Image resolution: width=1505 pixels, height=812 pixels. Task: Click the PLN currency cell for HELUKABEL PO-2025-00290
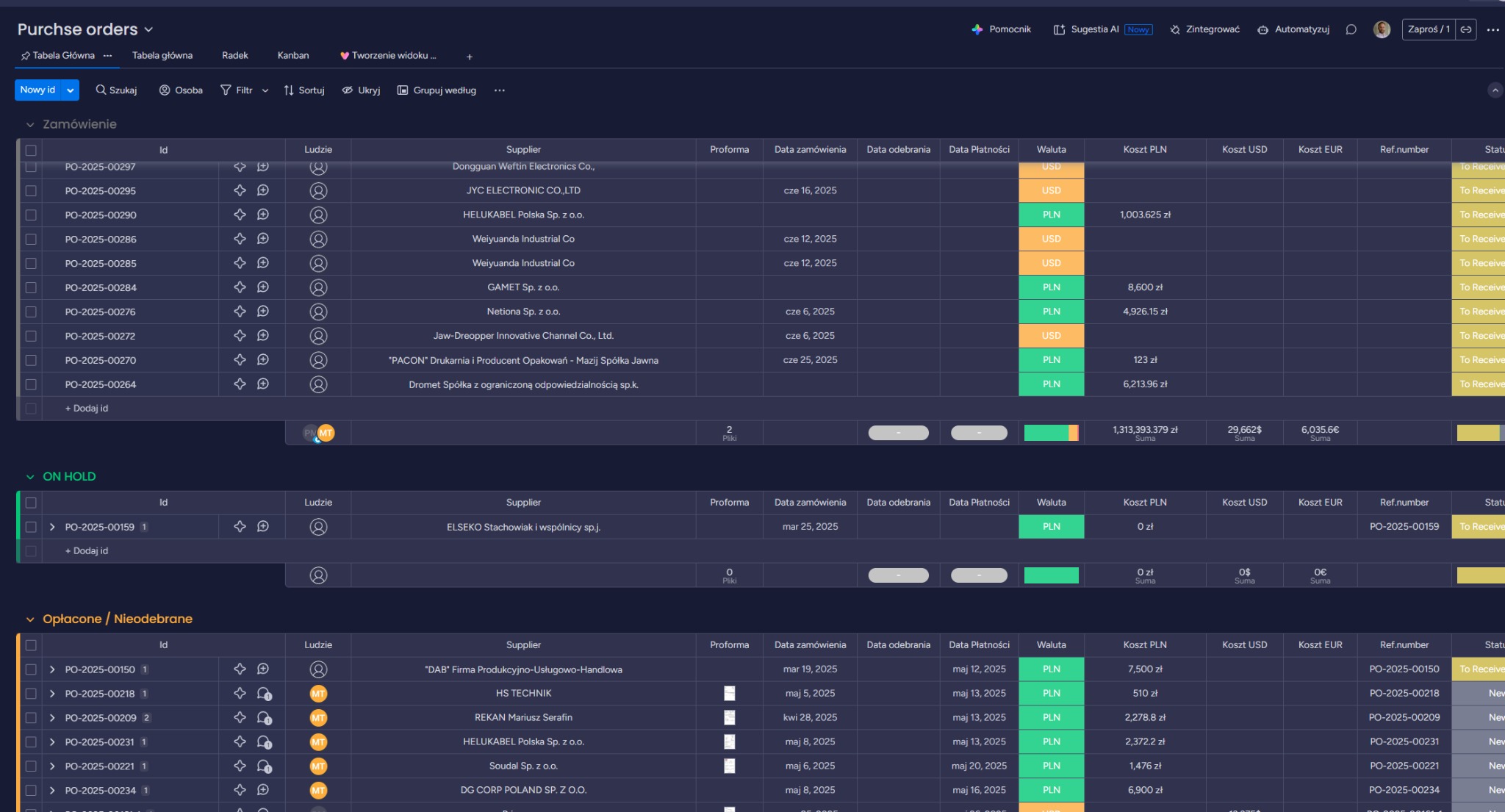tap(1051, 215)
